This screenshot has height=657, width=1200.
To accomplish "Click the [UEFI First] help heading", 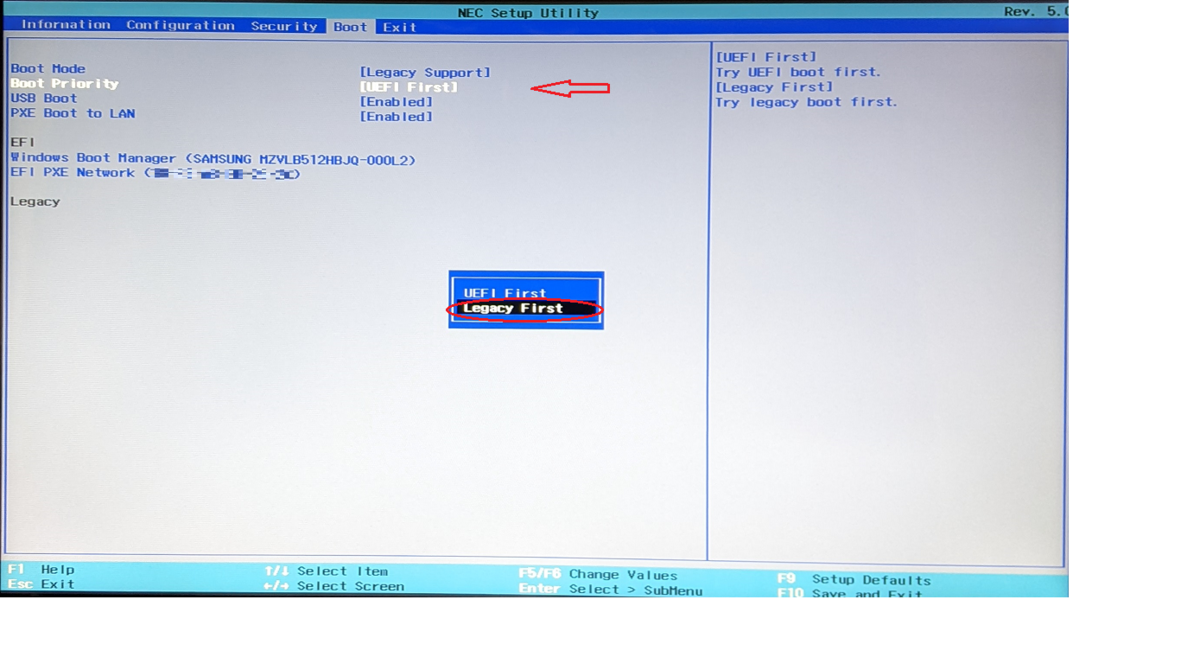I will coord(766,58).
